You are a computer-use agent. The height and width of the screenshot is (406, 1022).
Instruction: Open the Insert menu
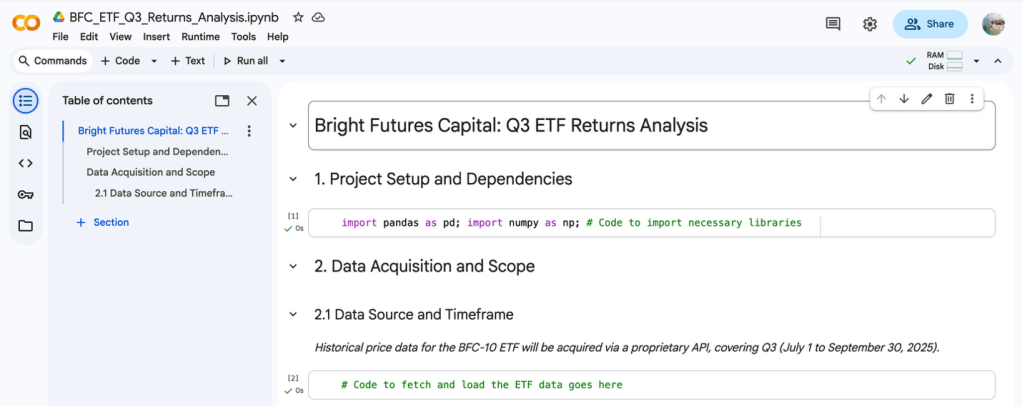coord(157,37)
